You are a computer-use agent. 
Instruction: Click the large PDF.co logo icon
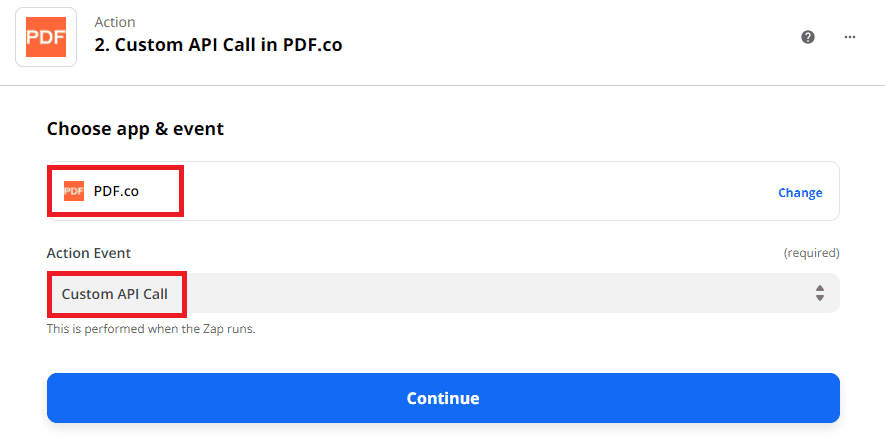click(x=46, y=37)
